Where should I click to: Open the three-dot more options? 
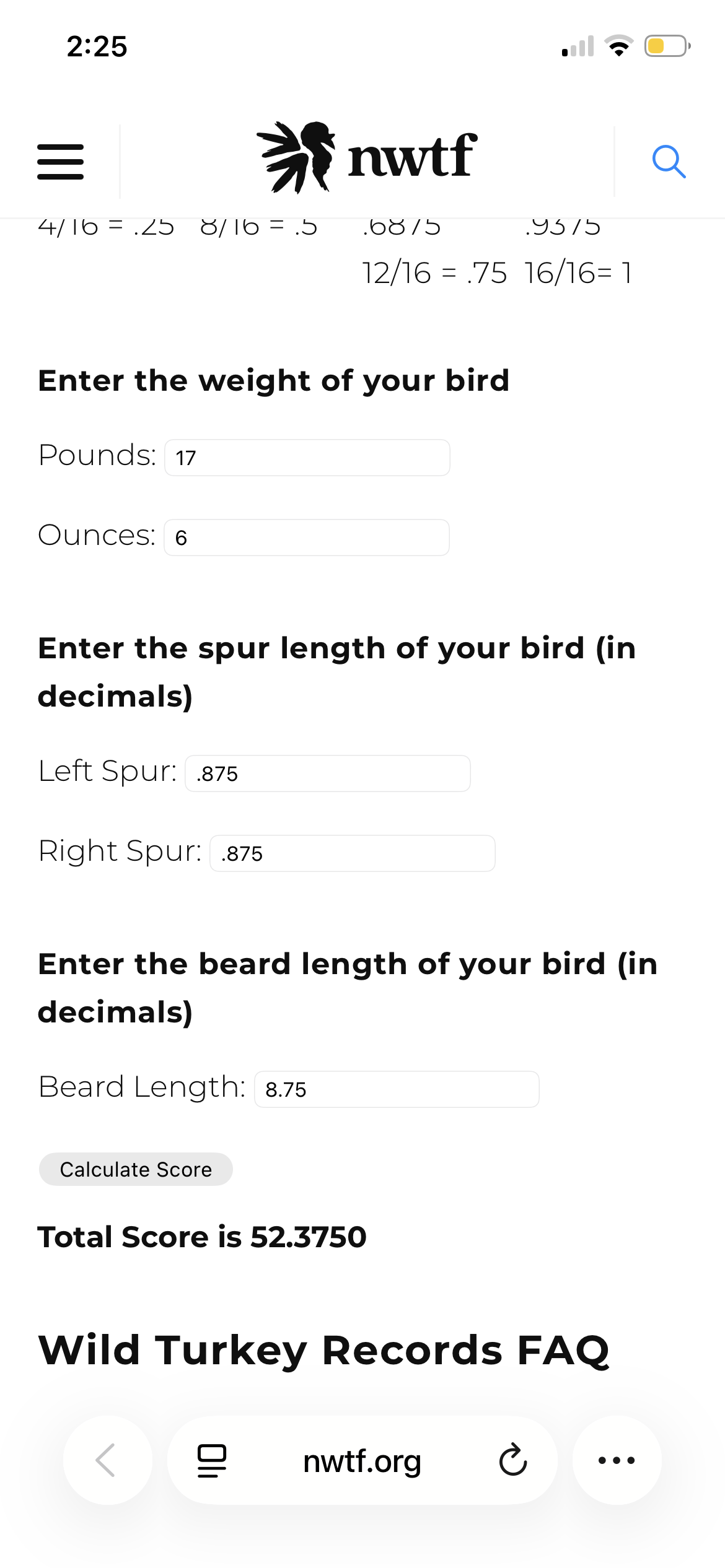[617, 1460]
